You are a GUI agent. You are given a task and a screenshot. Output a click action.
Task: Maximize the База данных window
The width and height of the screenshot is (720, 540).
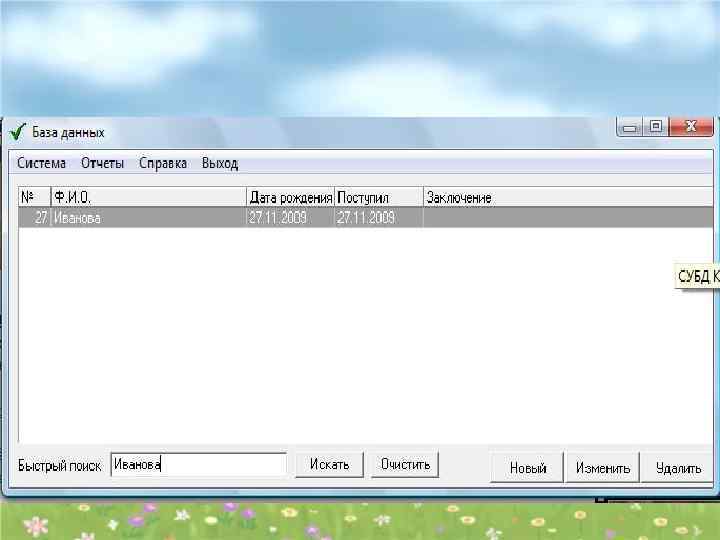pos(656,127)
